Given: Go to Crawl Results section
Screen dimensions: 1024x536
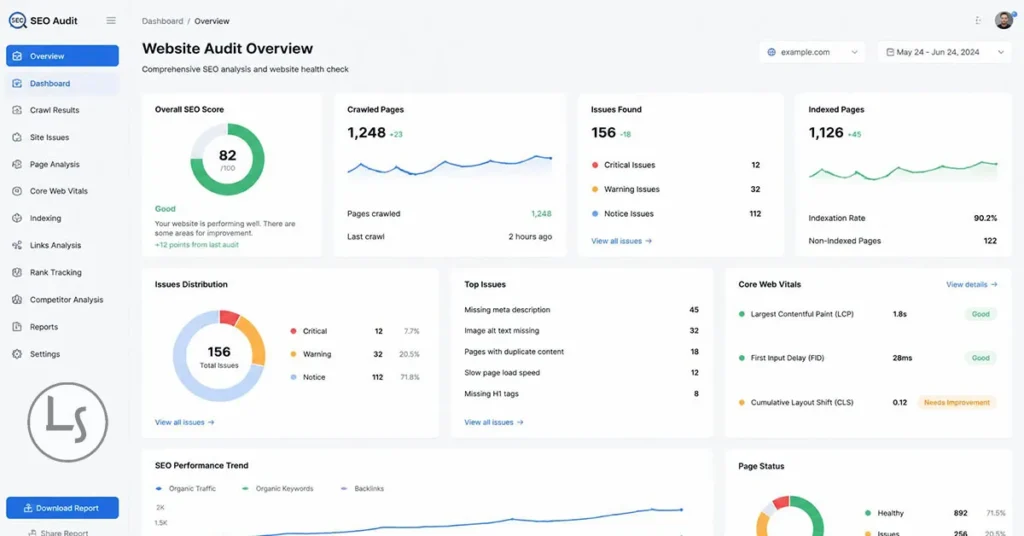Looking at the screenshot, I should (63, 110).
